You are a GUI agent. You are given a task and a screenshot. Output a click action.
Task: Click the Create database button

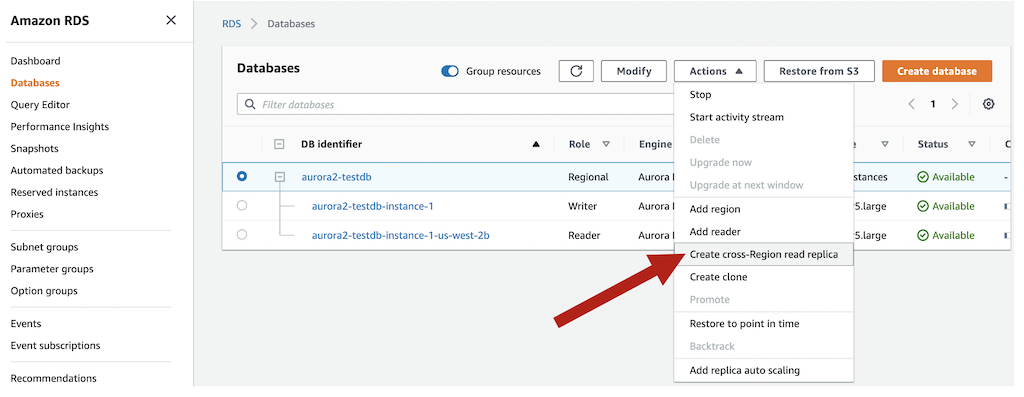937,71
